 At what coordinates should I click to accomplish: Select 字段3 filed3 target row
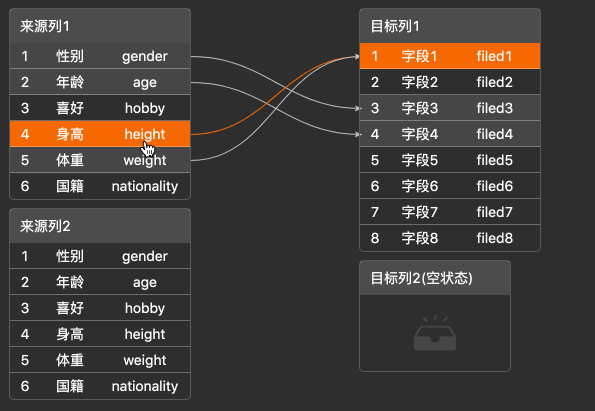pyautogui.click(x=450, y=108)
